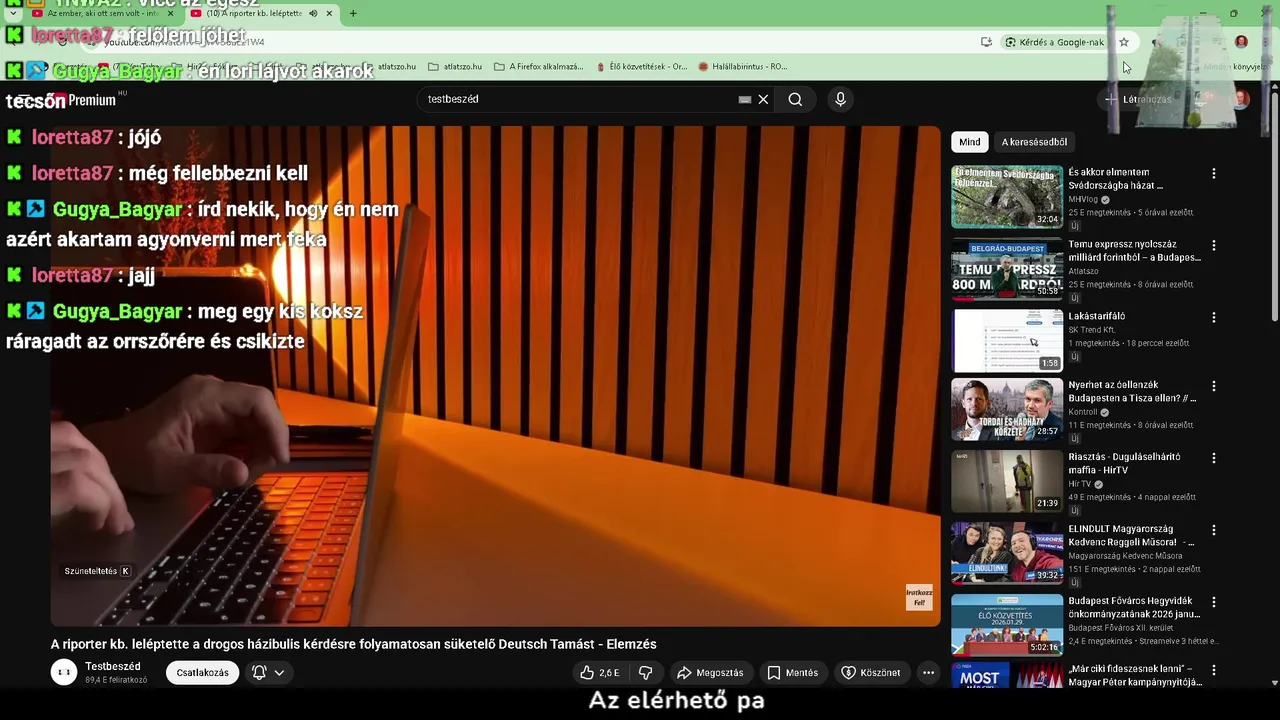The height and width of the screenshot is (720, 1280).
Task: Dislike the video
Action: pyautogui.click(x=646, y=673)
